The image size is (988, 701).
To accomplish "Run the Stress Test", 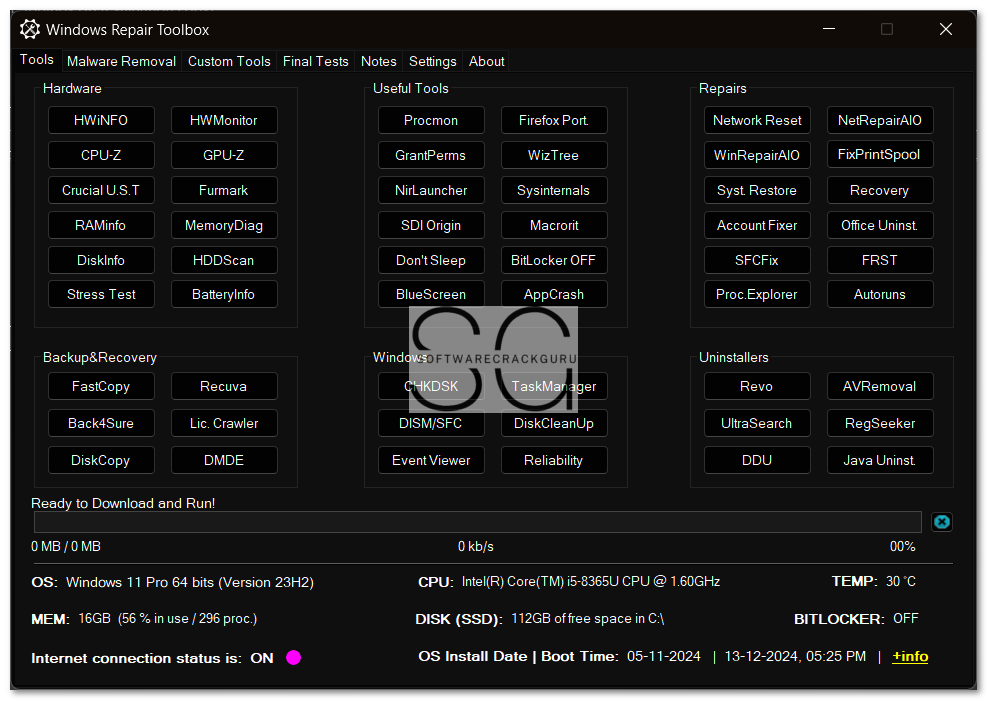I will click(x=101, y=294).
